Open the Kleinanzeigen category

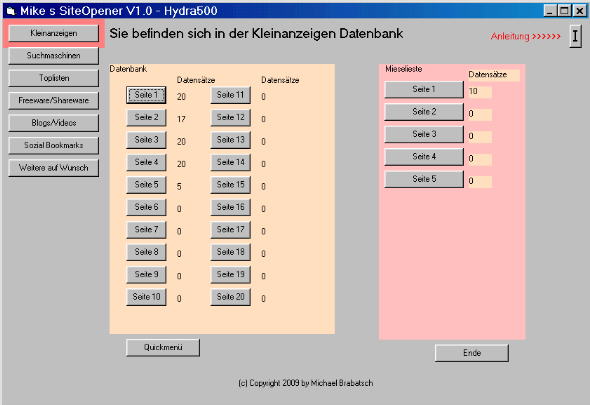(53, 33)
